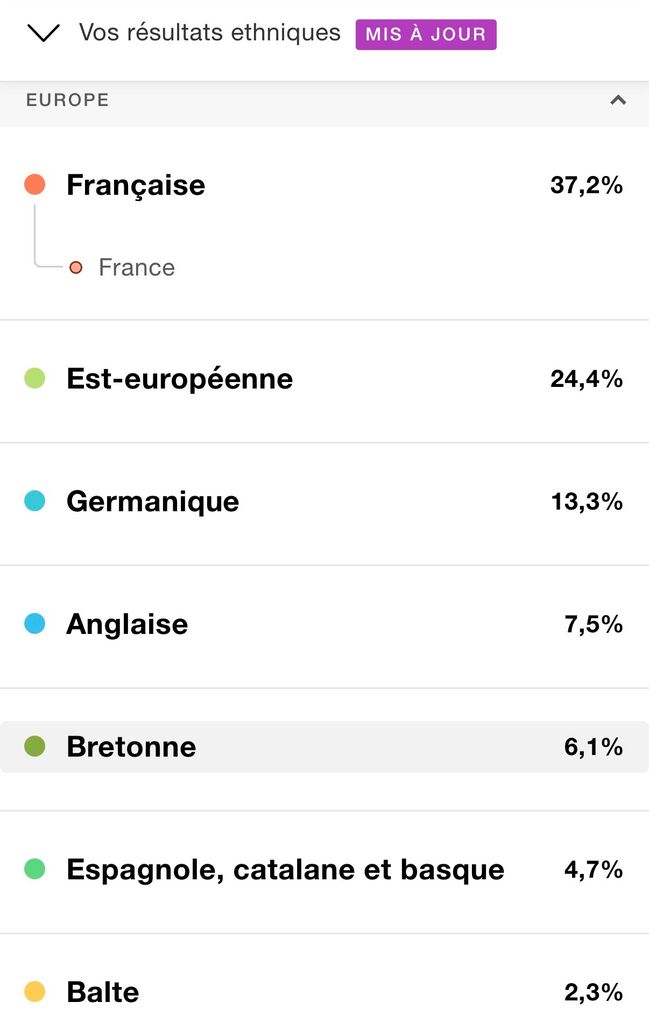Image resolution: width=649 pixels, height=1024 pixels.
Task: Click the MIS À JOUR badge
Action: [x=426, y=34]
